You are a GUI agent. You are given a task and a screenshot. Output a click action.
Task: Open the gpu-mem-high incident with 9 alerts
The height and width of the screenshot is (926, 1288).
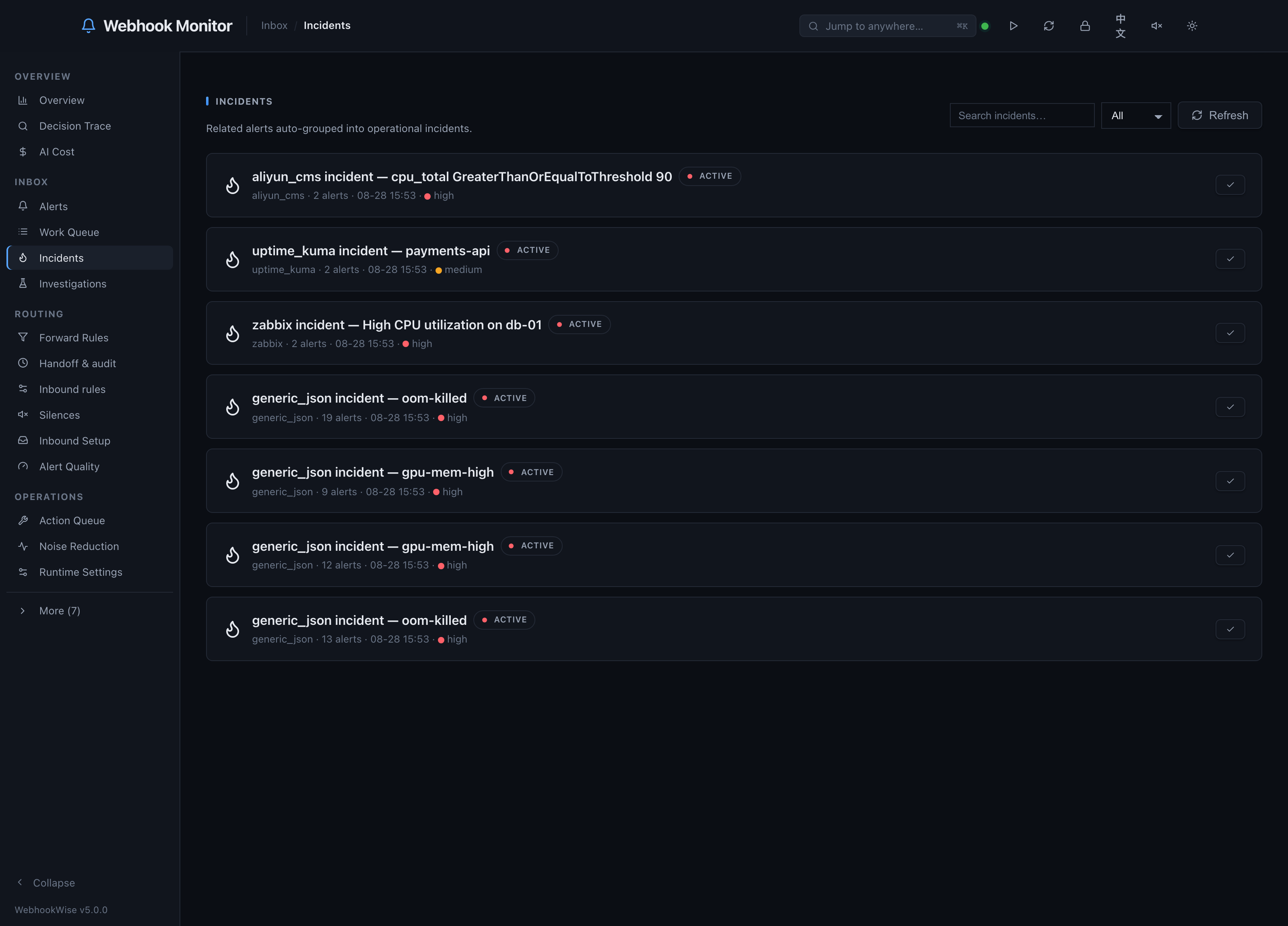[734, 481]
